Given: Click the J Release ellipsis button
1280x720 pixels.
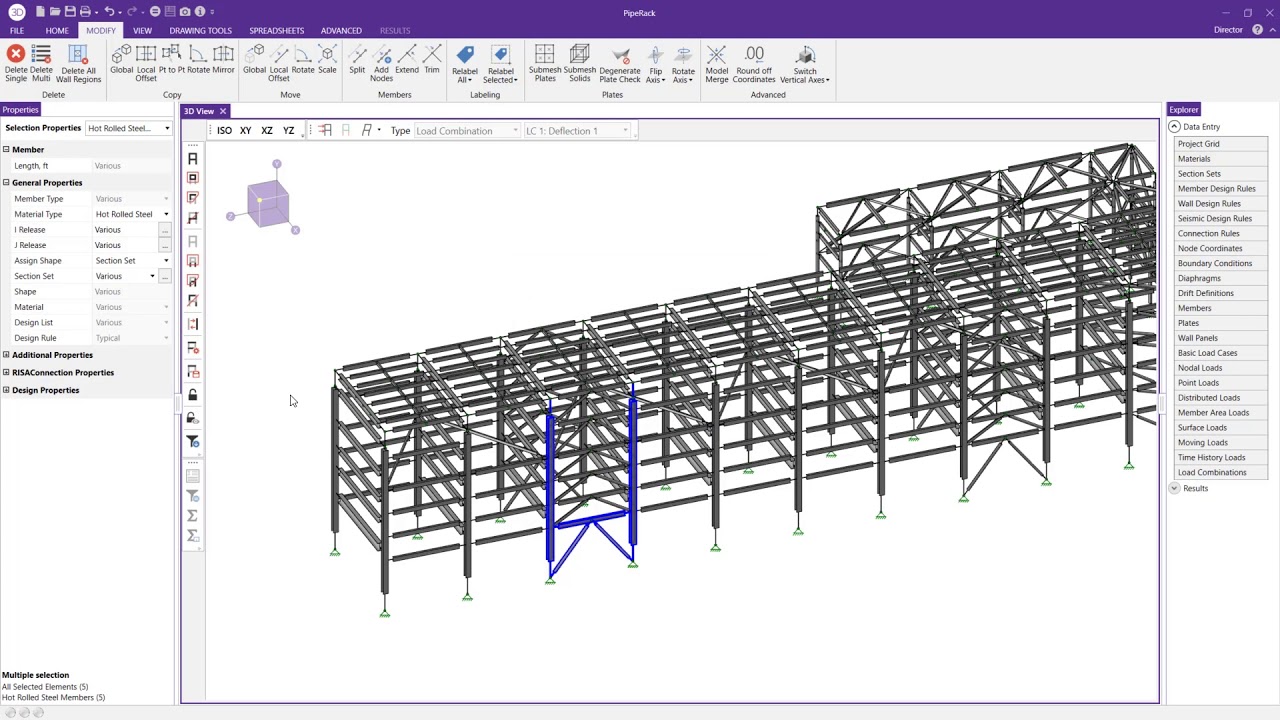Looking at the screenshot, I should coord(165,245).
